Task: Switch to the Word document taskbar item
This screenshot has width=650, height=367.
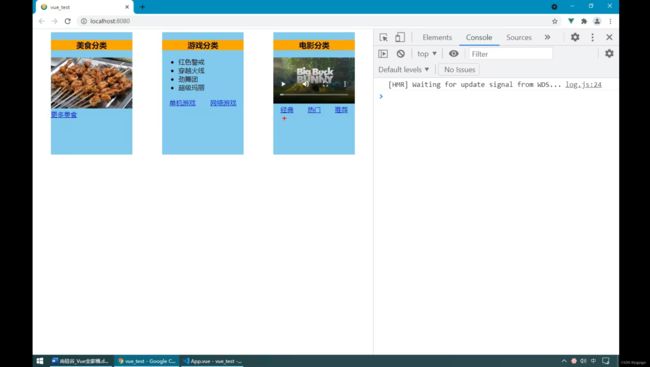Action: coord(81,361)
